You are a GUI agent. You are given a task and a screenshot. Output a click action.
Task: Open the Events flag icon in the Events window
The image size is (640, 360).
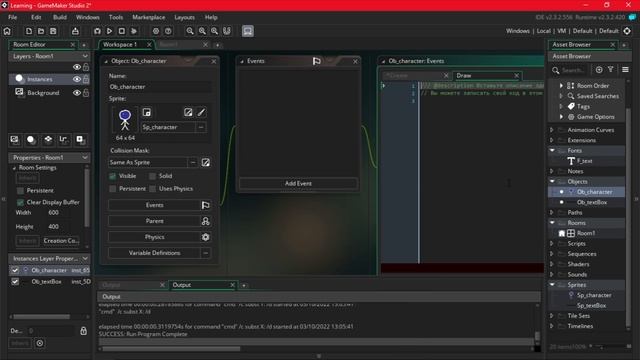316,61
